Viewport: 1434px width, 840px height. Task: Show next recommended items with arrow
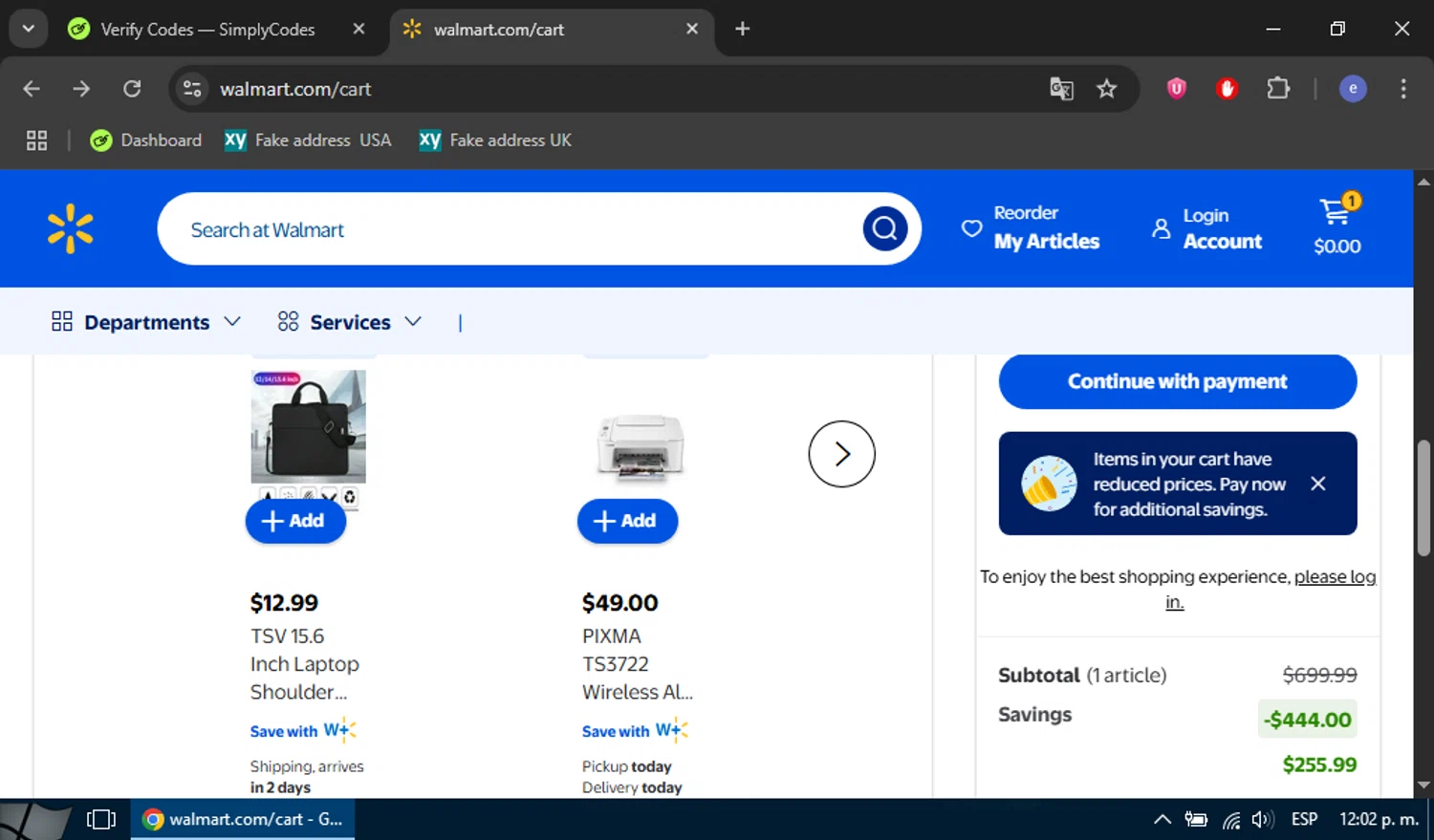click(841, 454)
